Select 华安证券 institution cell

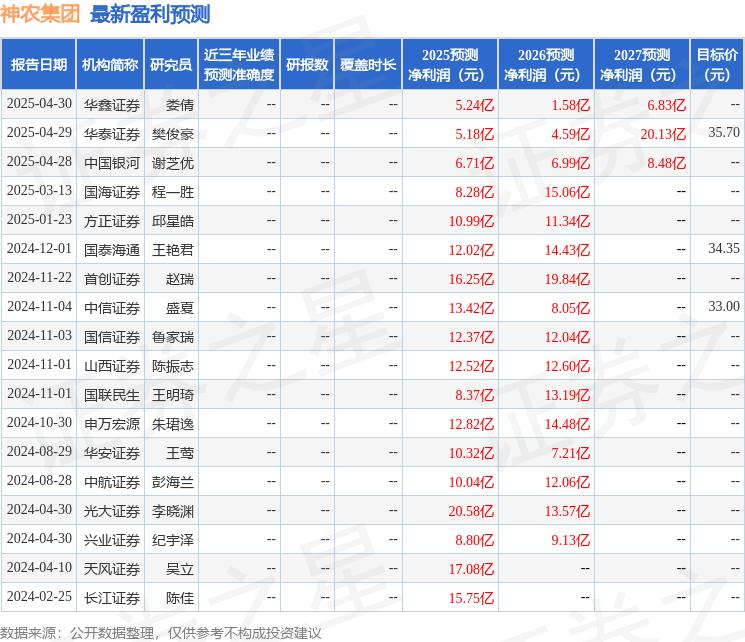tap(112, 453)
